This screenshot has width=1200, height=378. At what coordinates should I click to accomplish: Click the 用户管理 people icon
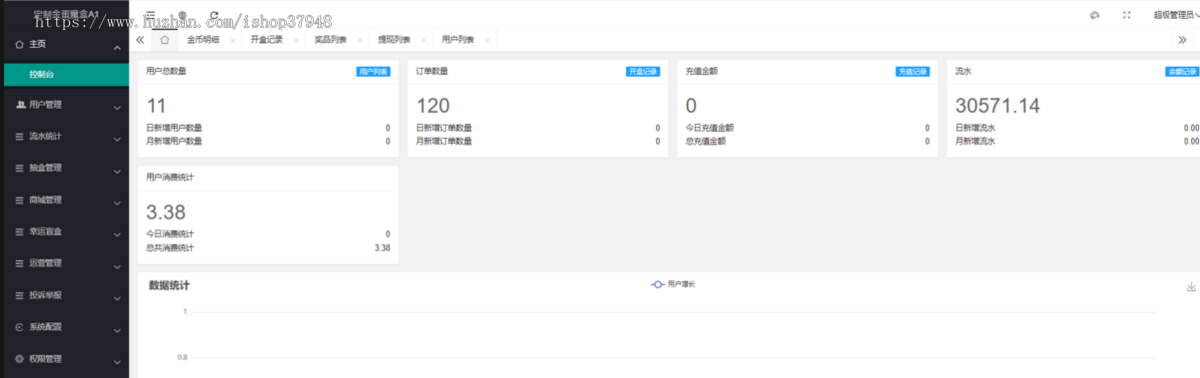click(21, 104)
